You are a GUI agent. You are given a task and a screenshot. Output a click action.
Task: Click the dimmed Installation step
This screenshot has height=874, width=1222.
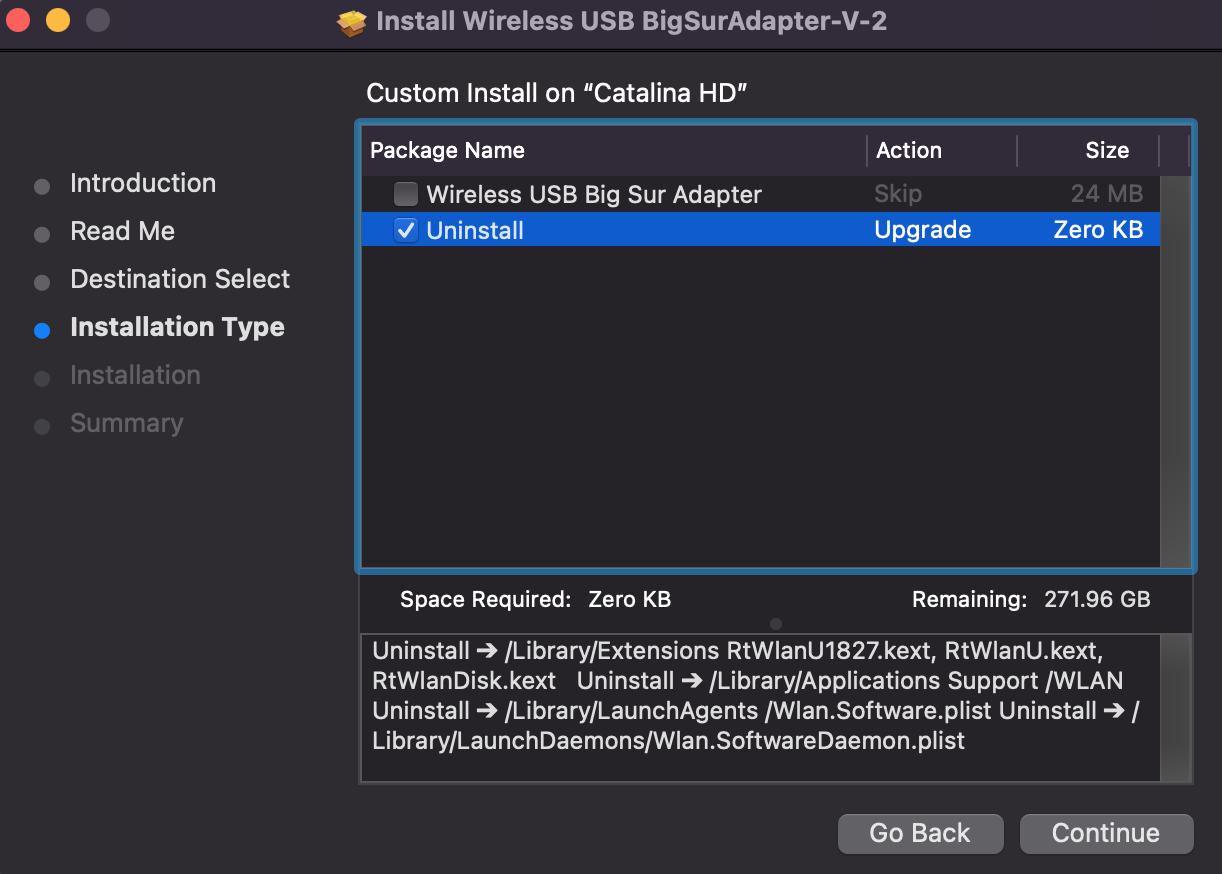click(x=135, y=375)
